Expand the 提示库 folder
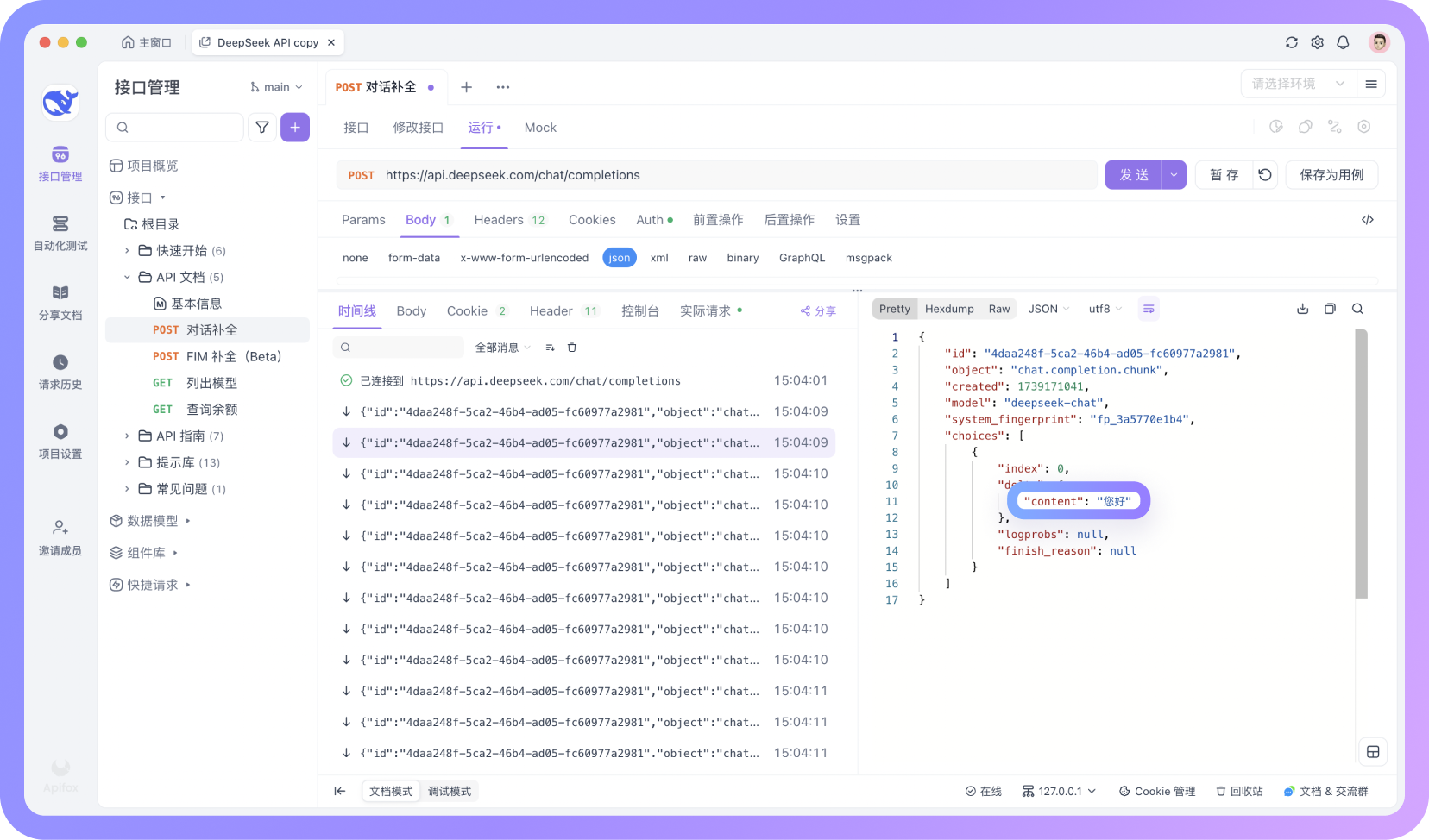Screen dimensions: 1429x840 (x=127, y=463)
